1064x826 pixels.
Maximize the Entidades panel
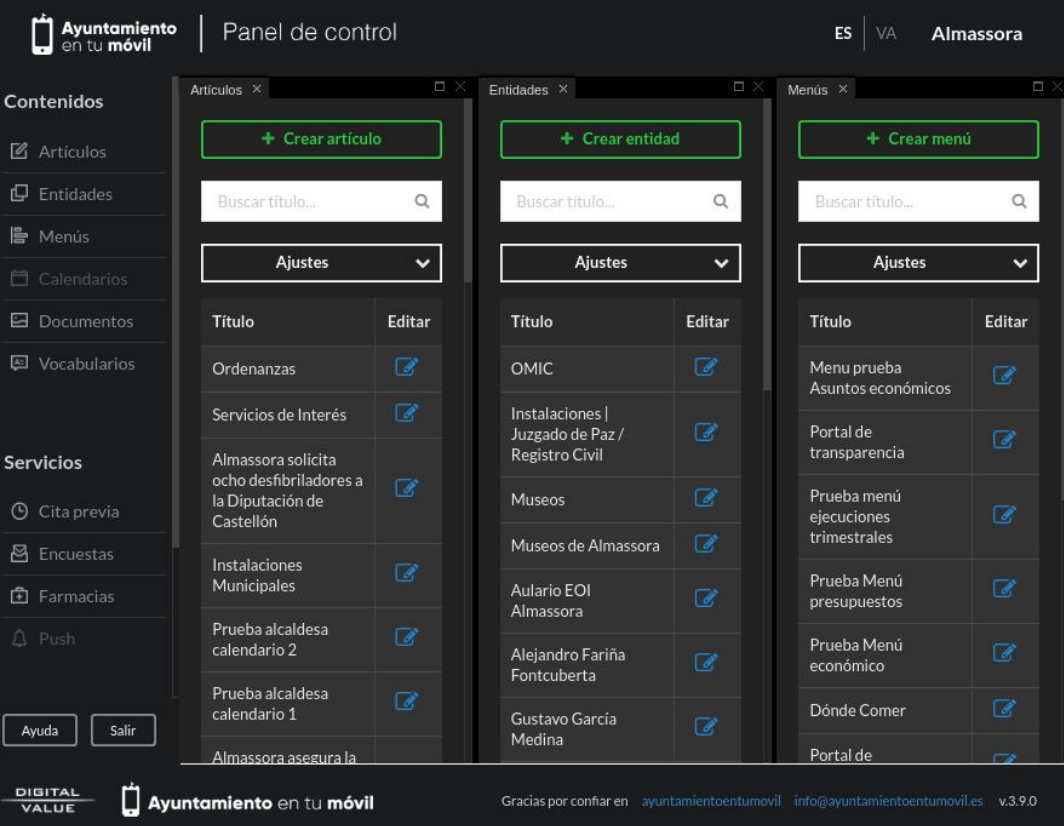pyautogui.click(x=739, y=87)
